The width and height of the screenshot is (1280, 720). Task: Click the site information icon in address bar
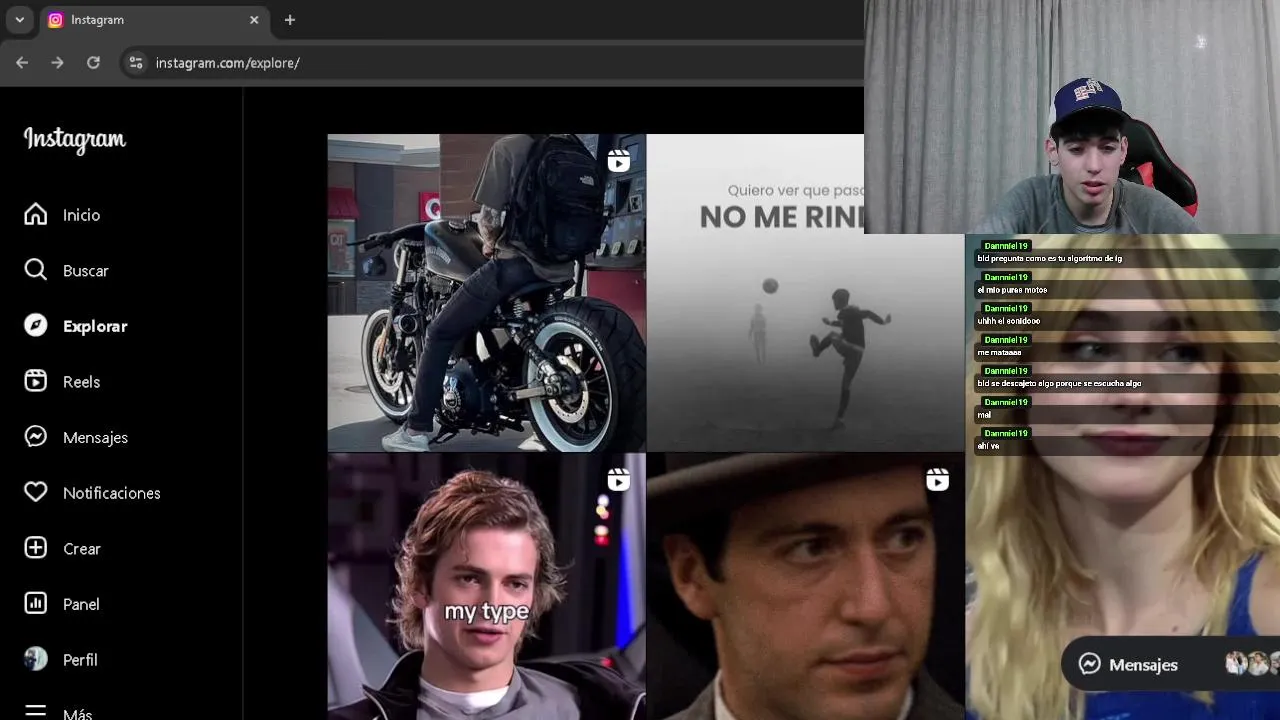(x=136, y=62)
